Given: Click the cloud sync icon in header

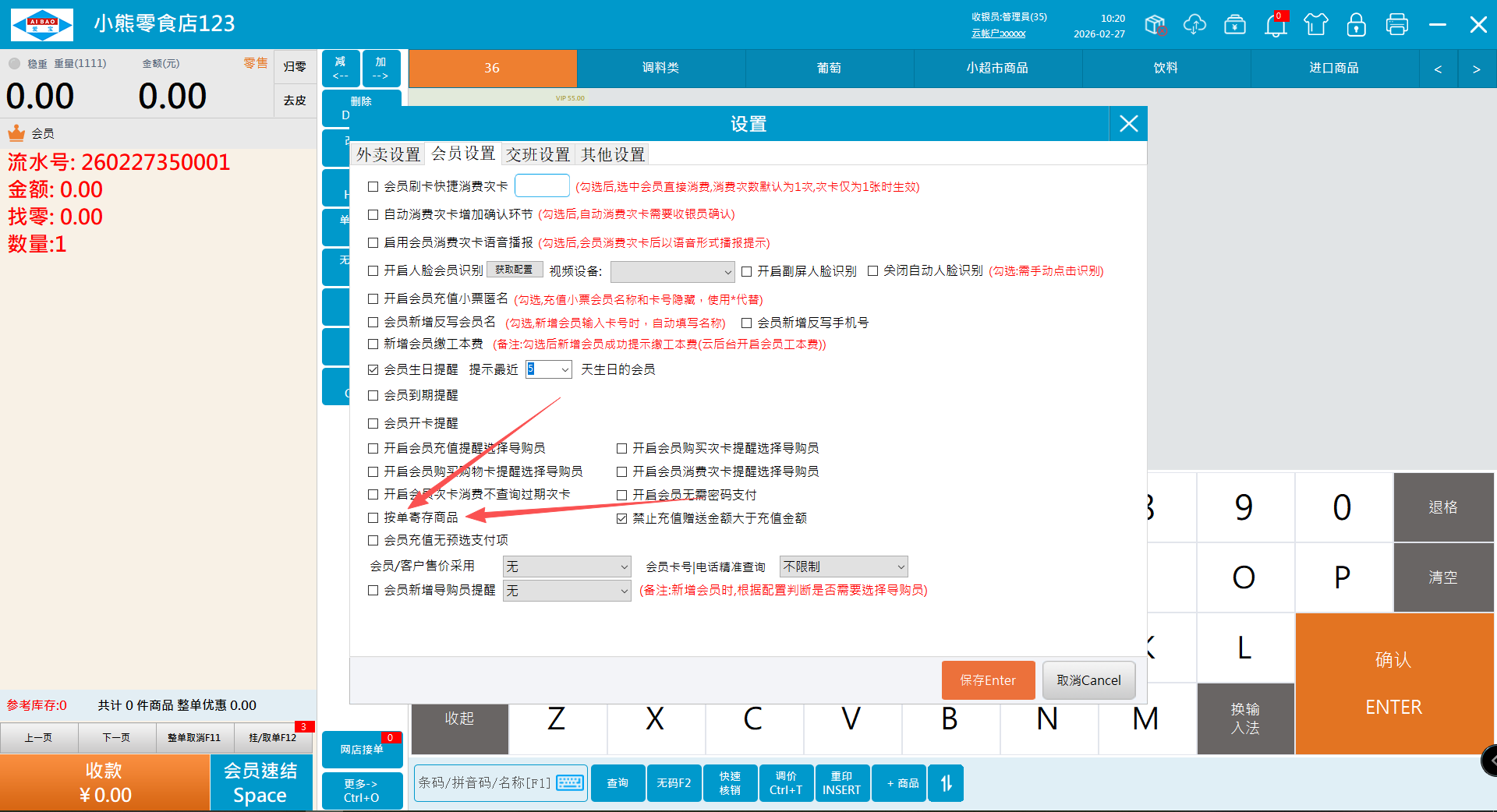Looking at the screenshot, I should [1194, 25].
